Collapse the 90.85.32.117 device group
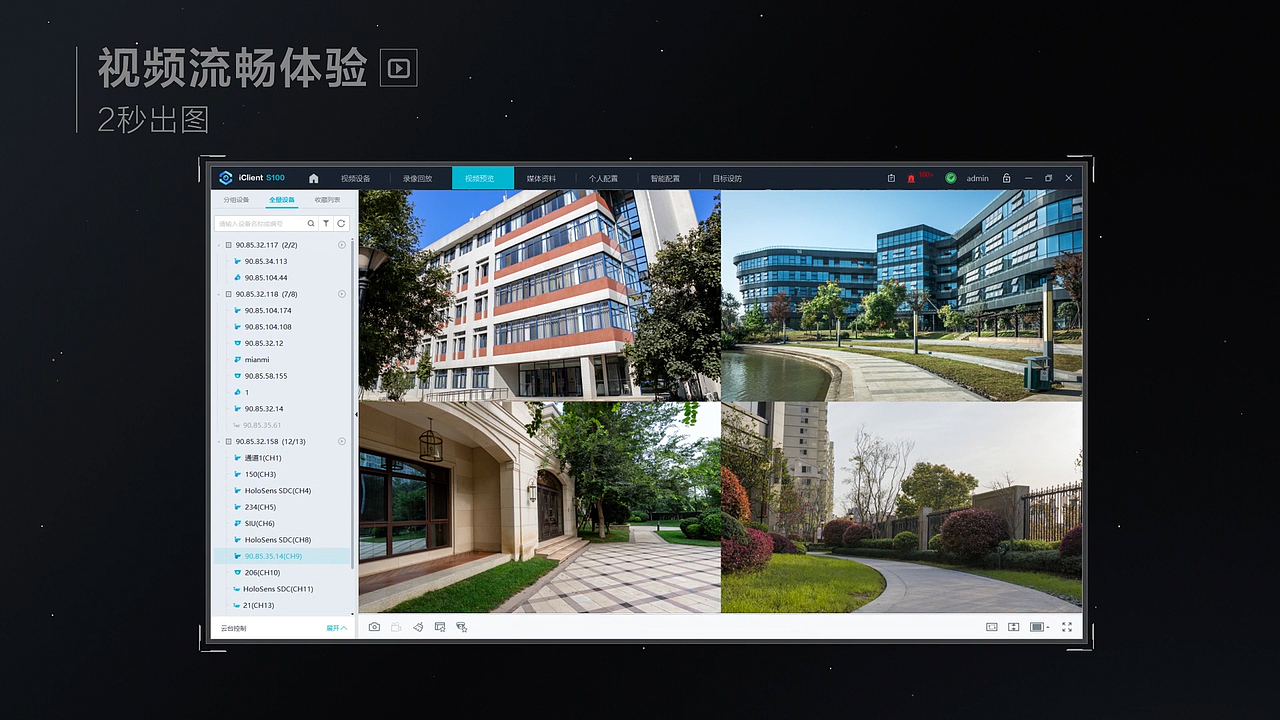Image resolution: width=1280 pixels, height=720 pixels. [x=219, y=245]
